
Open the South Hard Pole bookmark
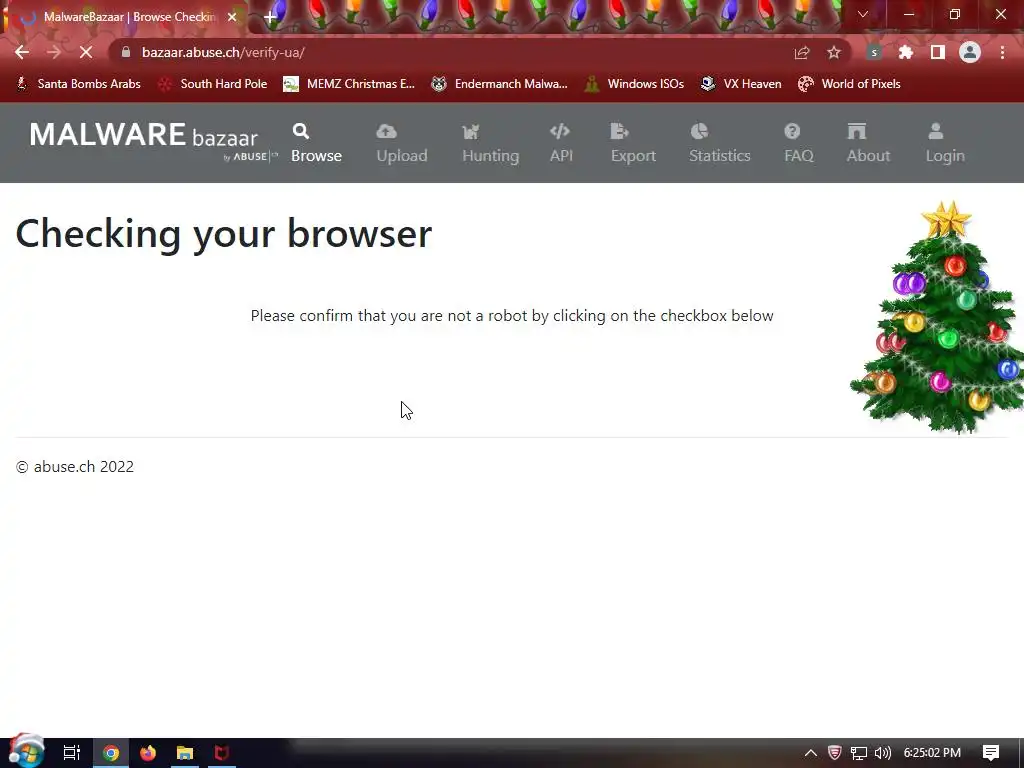pyautogui.click(x=213, y=84)
